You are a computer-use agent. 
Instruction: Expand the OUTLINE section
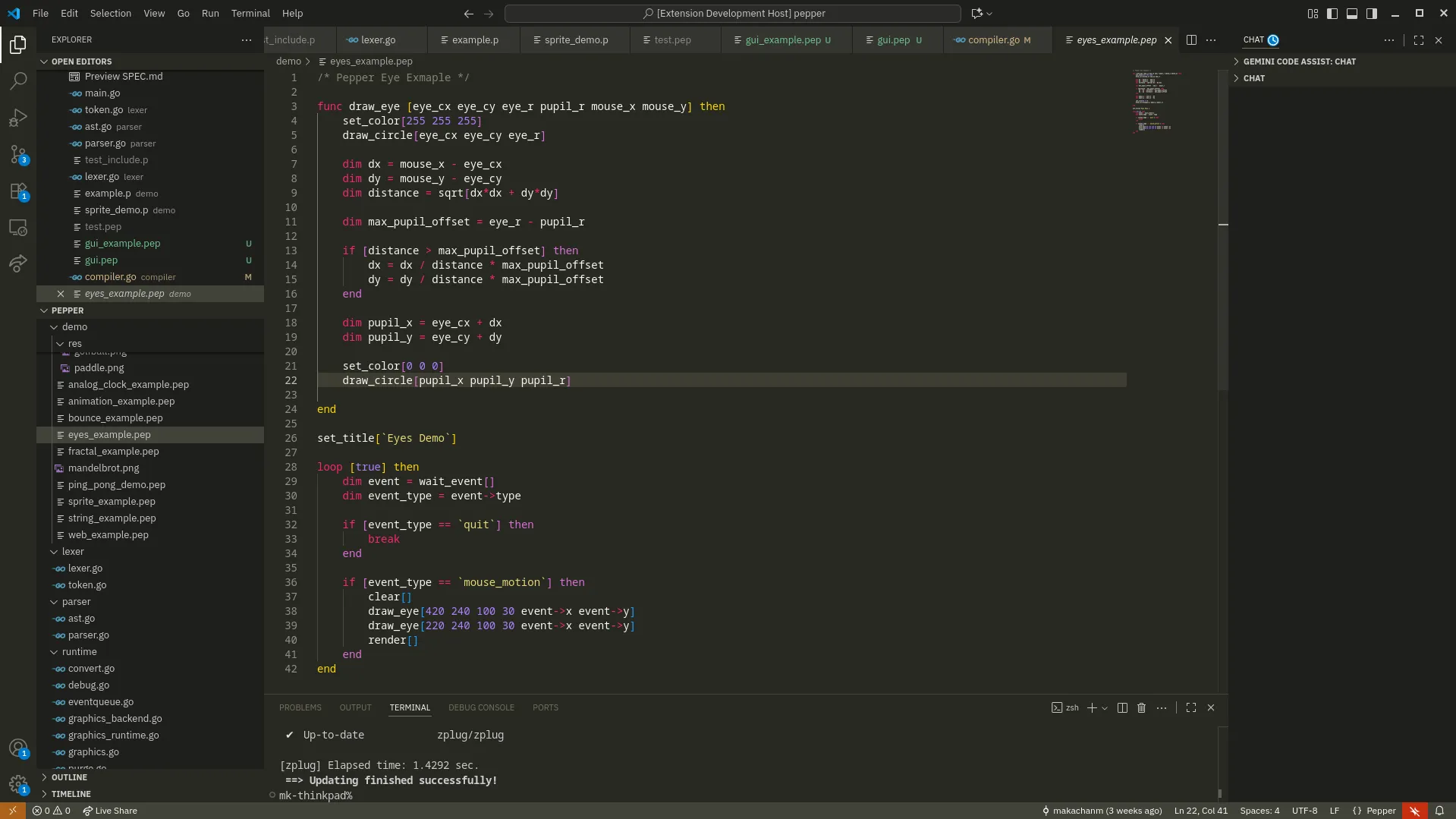point(69,777)
